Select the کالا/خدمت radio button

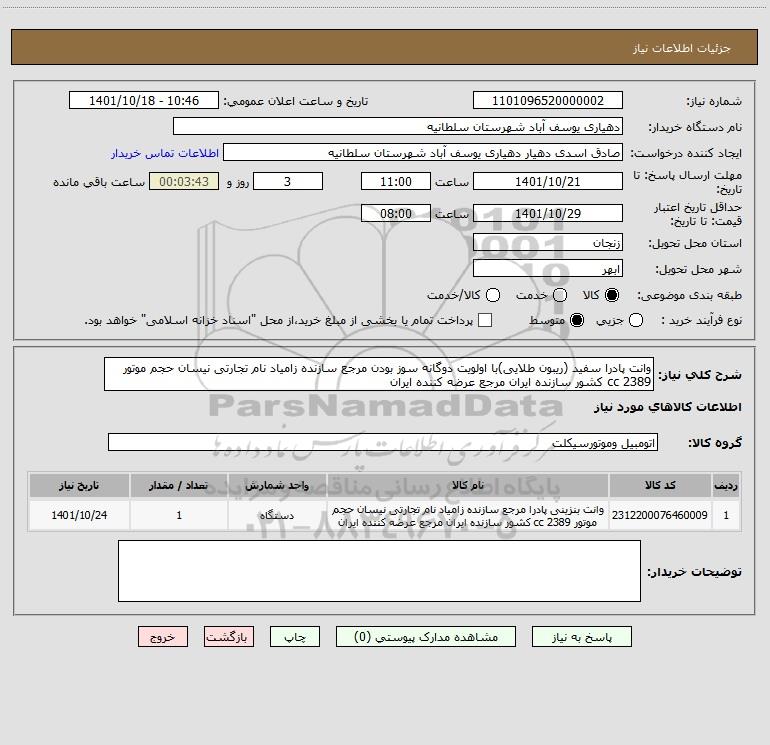click(493, 295)
